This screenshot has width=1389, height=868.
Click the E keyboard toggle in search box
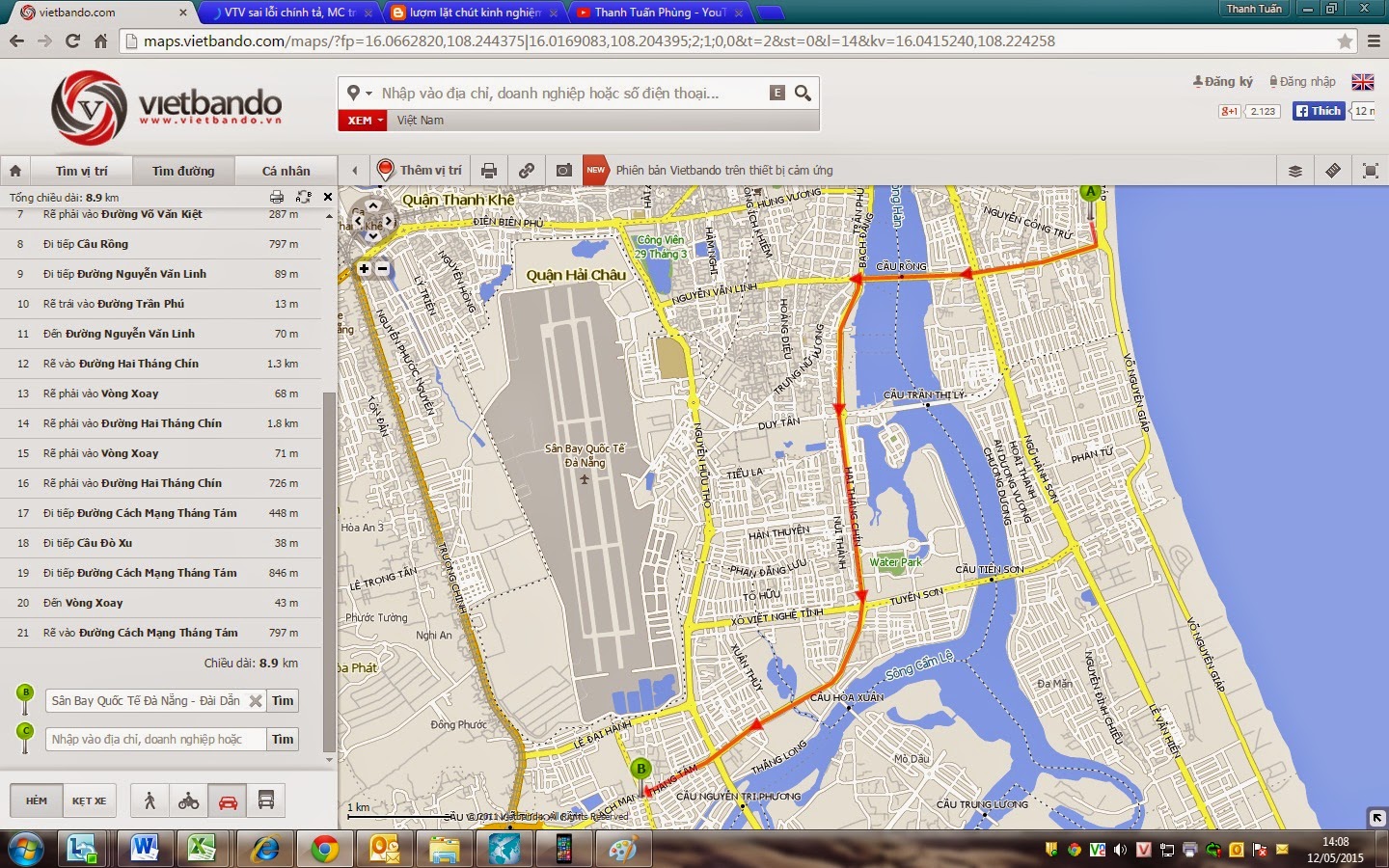pos(777,93)
